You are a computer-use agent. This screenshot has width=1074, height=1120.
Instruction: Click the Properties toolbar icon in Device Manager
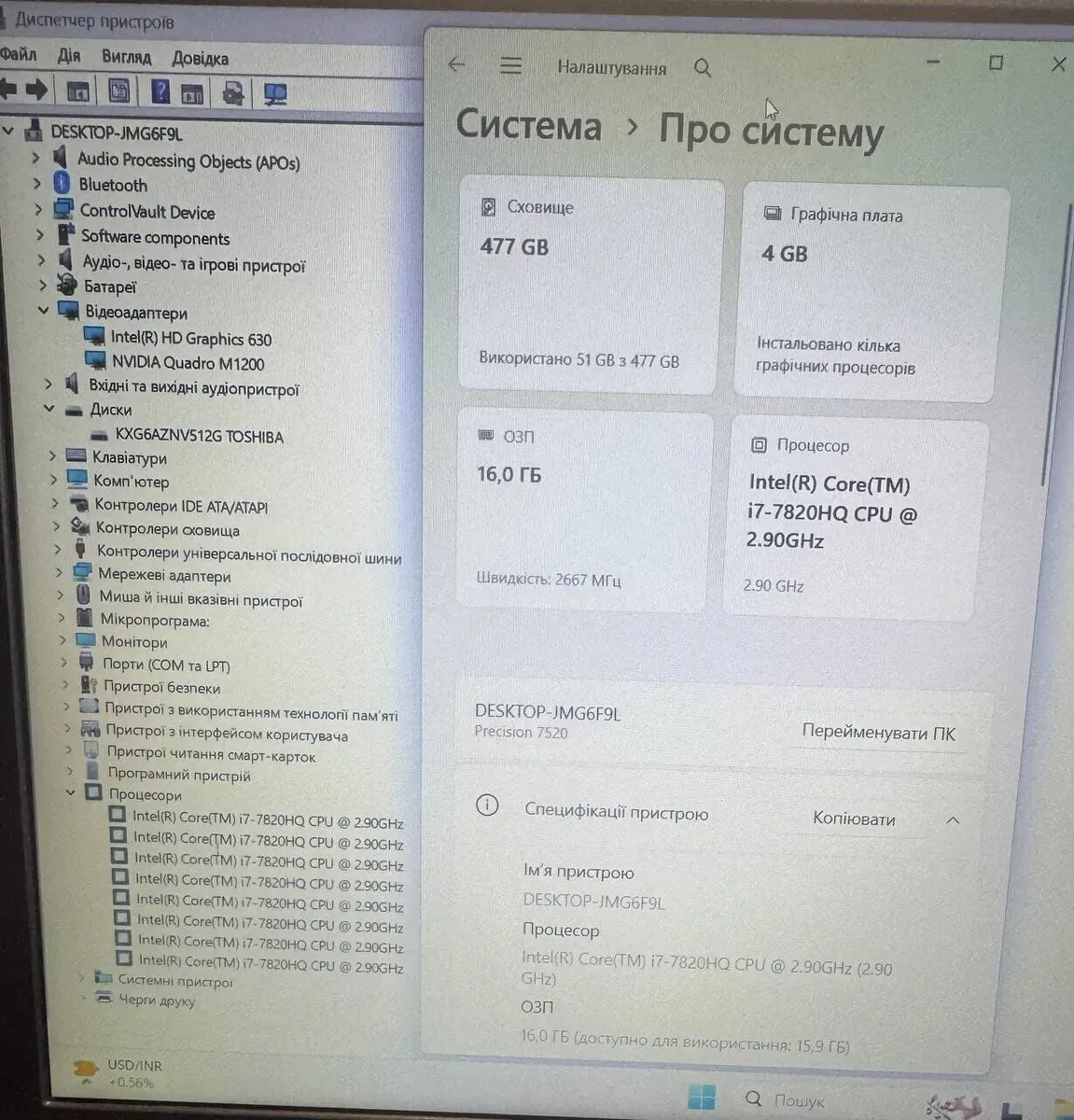(x=119, y=91)
